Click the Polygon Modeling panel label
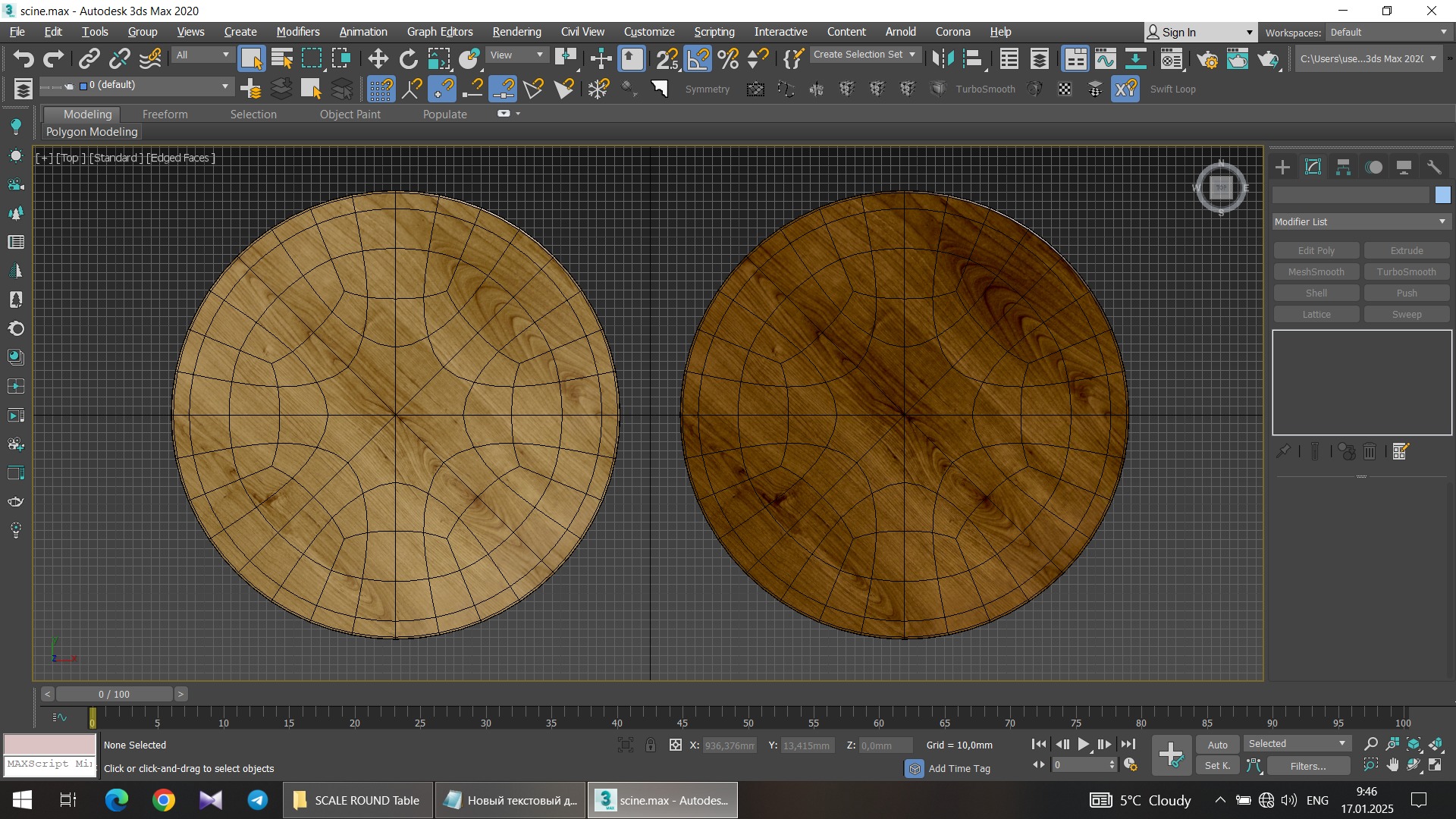Screen dimensions: 1456x819 [x=92, y=132]
